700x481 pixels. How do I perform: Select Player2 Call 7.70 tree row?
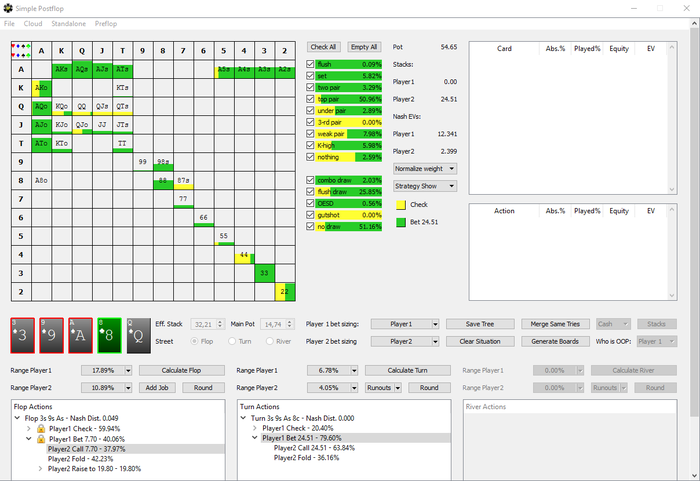point(87,449)
